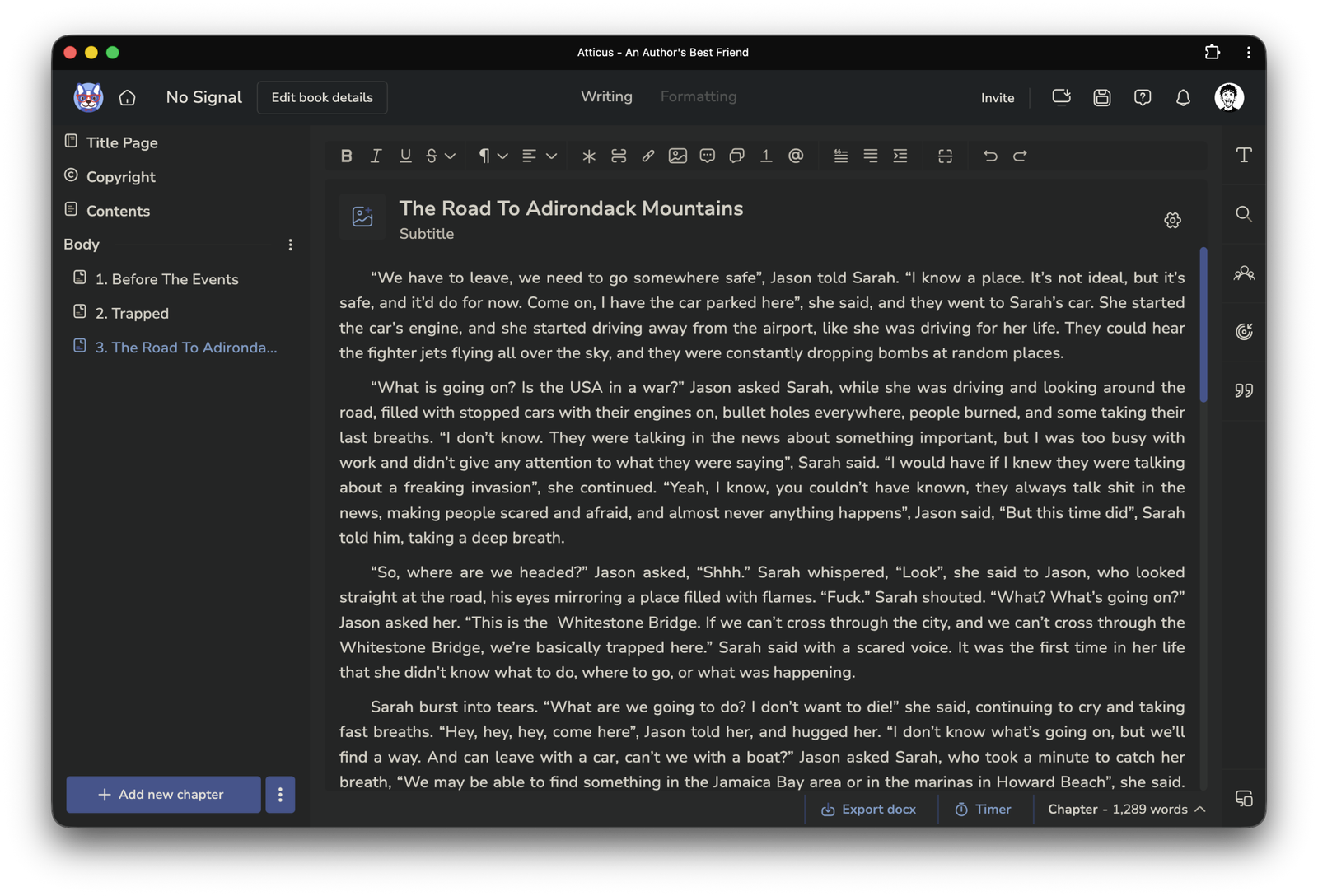Open the Body section three-dot menu
This screenshot has width=1318, height=896.
(290, 245)
